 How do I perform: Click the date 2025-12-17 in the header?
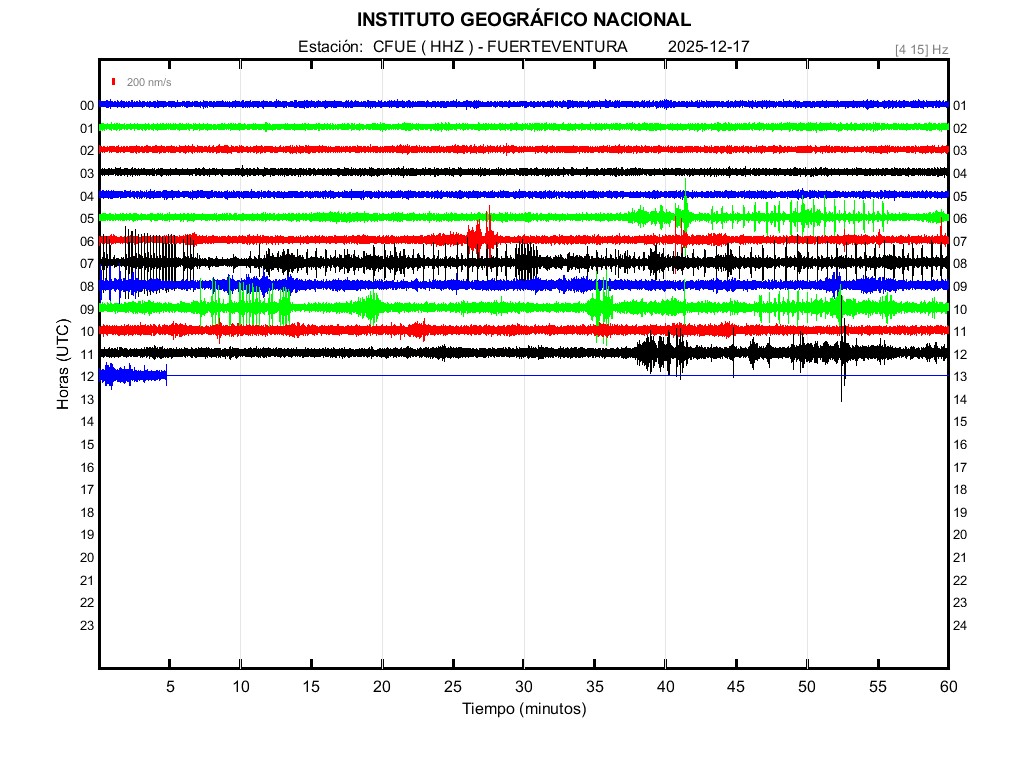tap(709, 47)
